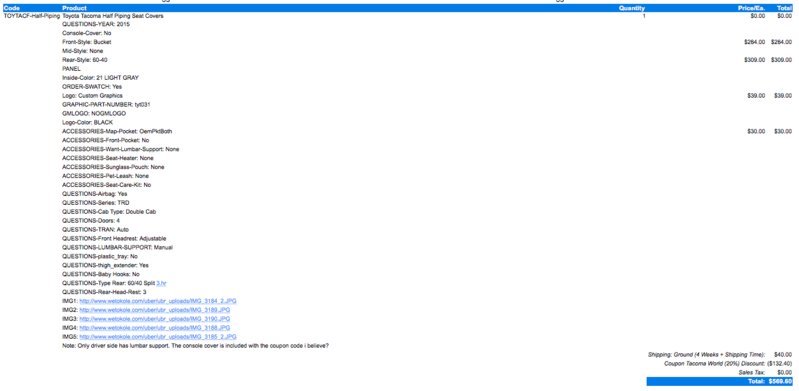Open the IMG3 link IMG_3190.JPG
This screenshot has width=799, height=391.
pos(155,319)
